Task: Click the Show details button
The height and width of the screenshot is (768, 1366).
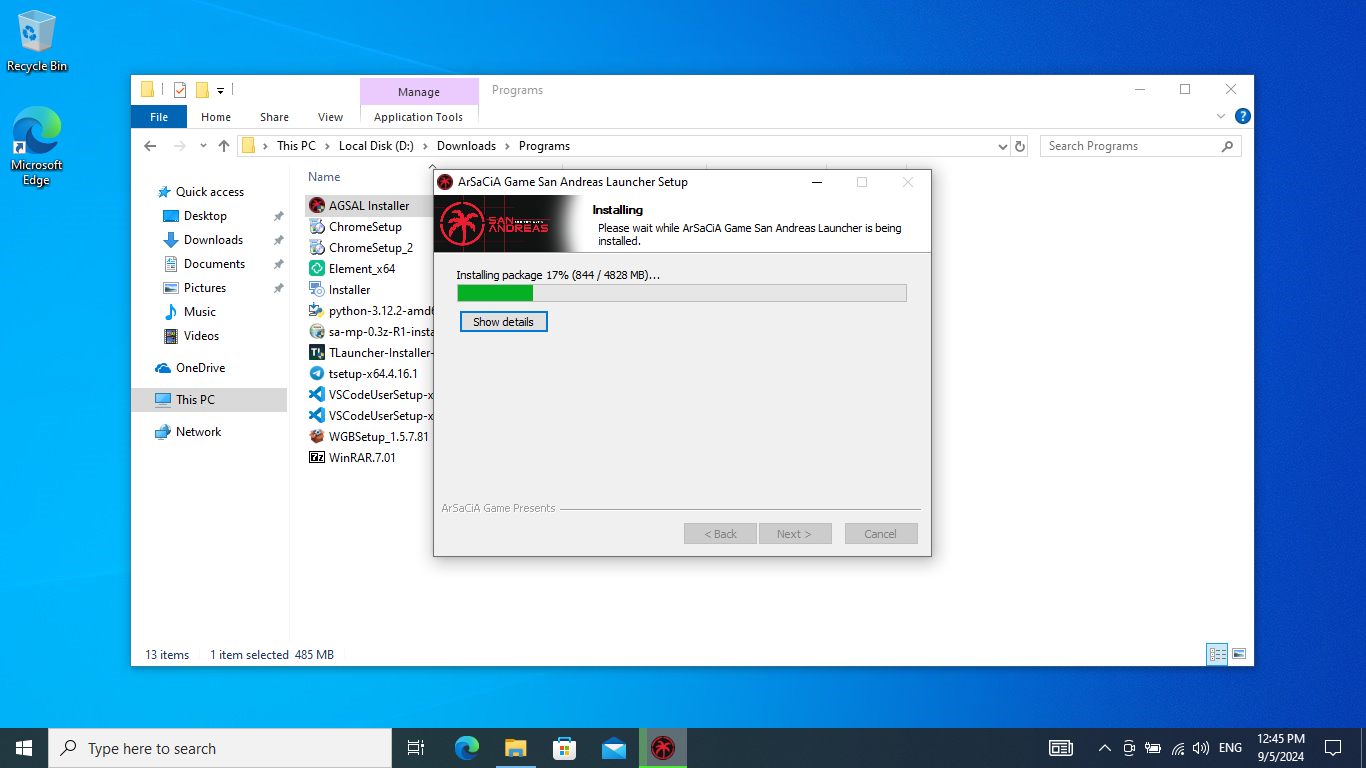Action: tap(504, 322)
